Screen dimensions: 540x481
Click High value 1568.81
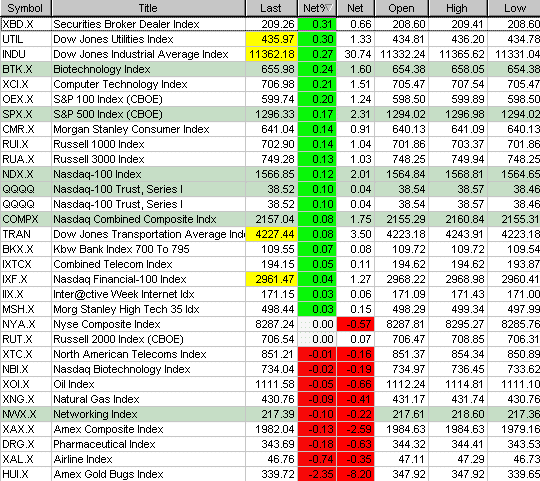click(x=458, y=174)
